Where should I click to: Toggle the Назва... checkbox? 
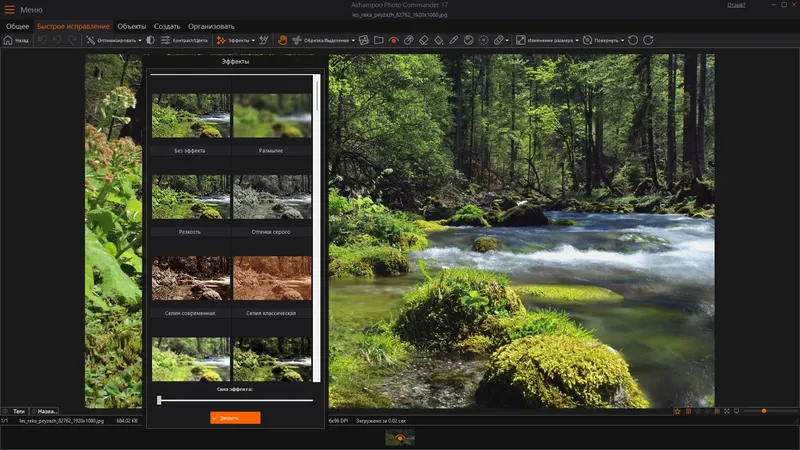click(x=34, y=411)
